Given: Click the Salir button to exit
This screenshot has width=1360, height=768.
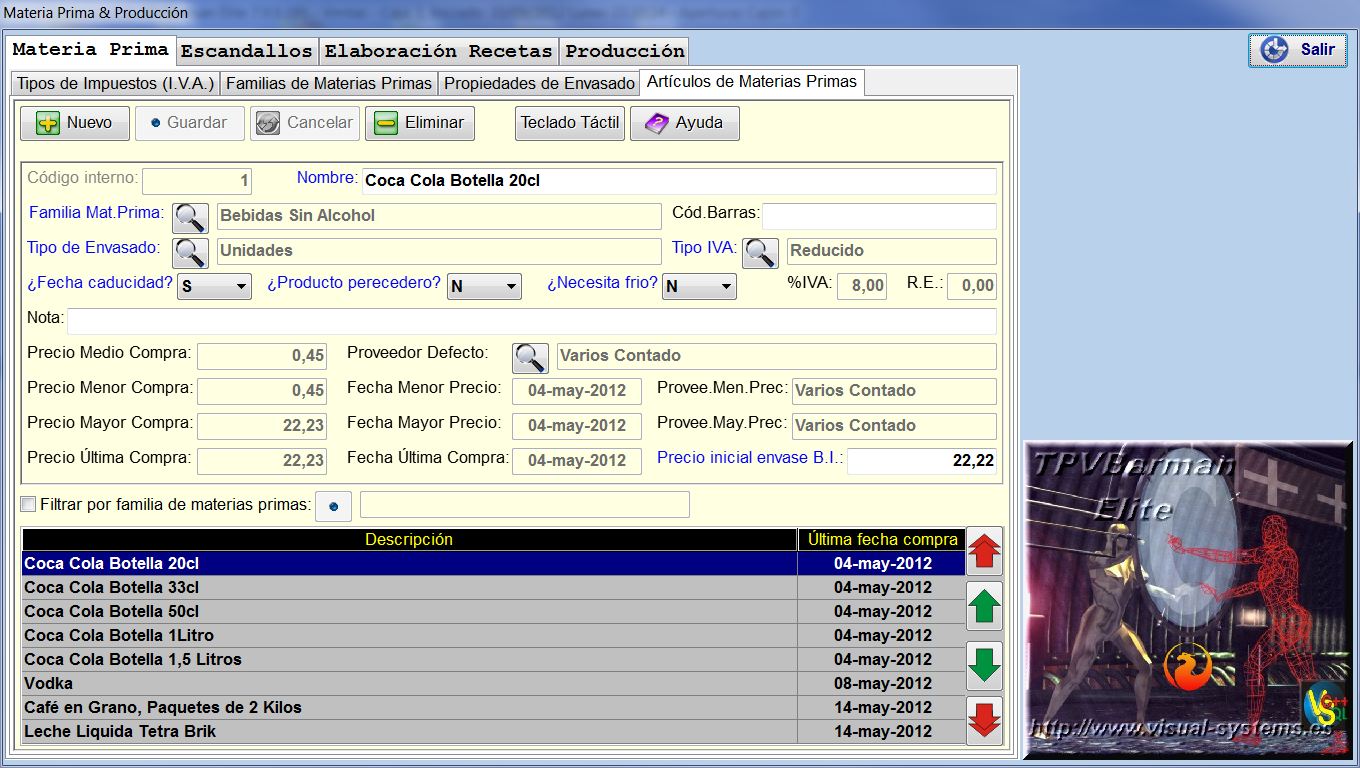Looking at the screenshot, I should click(1297, 50).
